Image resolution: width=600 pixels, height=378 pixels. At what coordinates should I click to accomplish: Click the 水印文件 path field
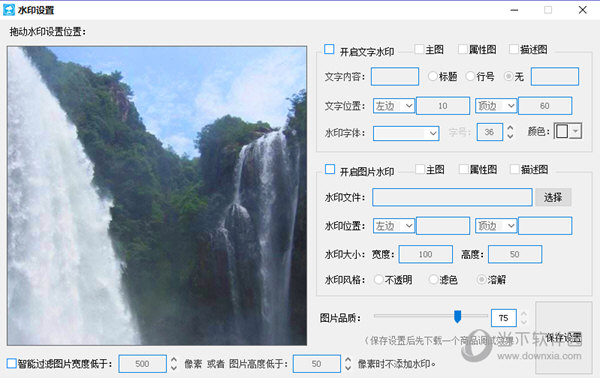pos(452,197)
